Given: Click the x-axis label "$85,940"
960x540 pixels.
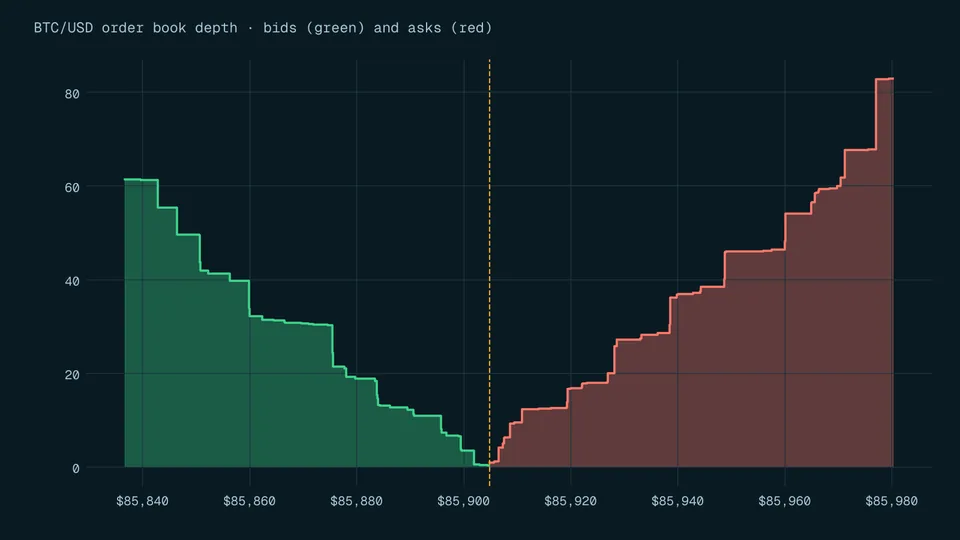Looking at the screenshot, I should [677, 501].
